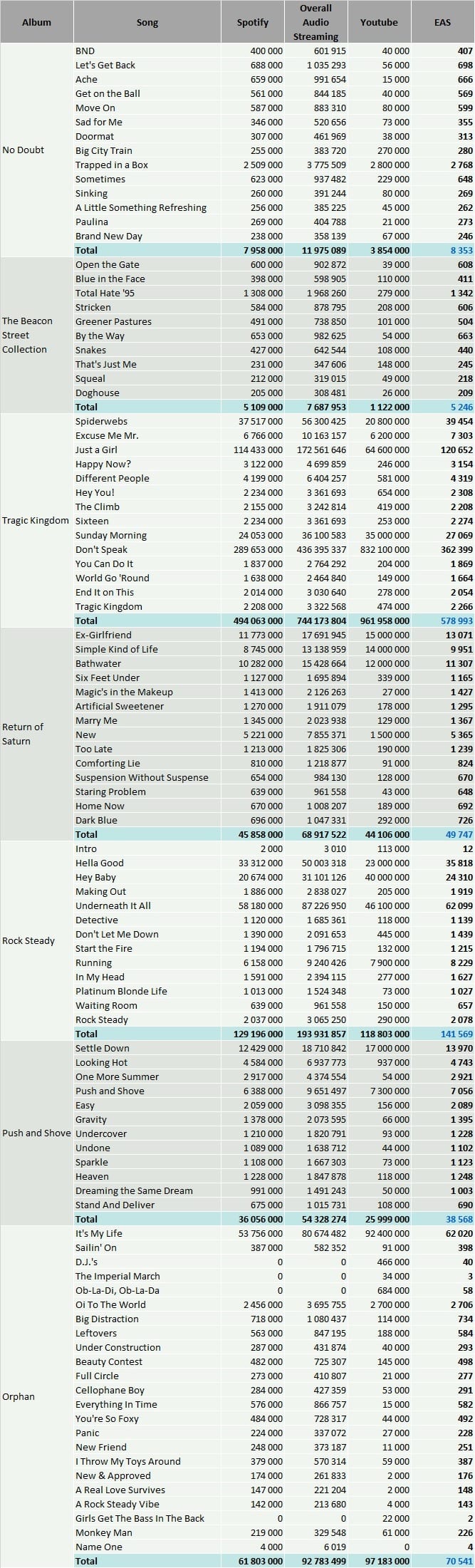Select the Push and Shove album cell
This screenshot has width=475, height=1568.
click(36, 1133)
